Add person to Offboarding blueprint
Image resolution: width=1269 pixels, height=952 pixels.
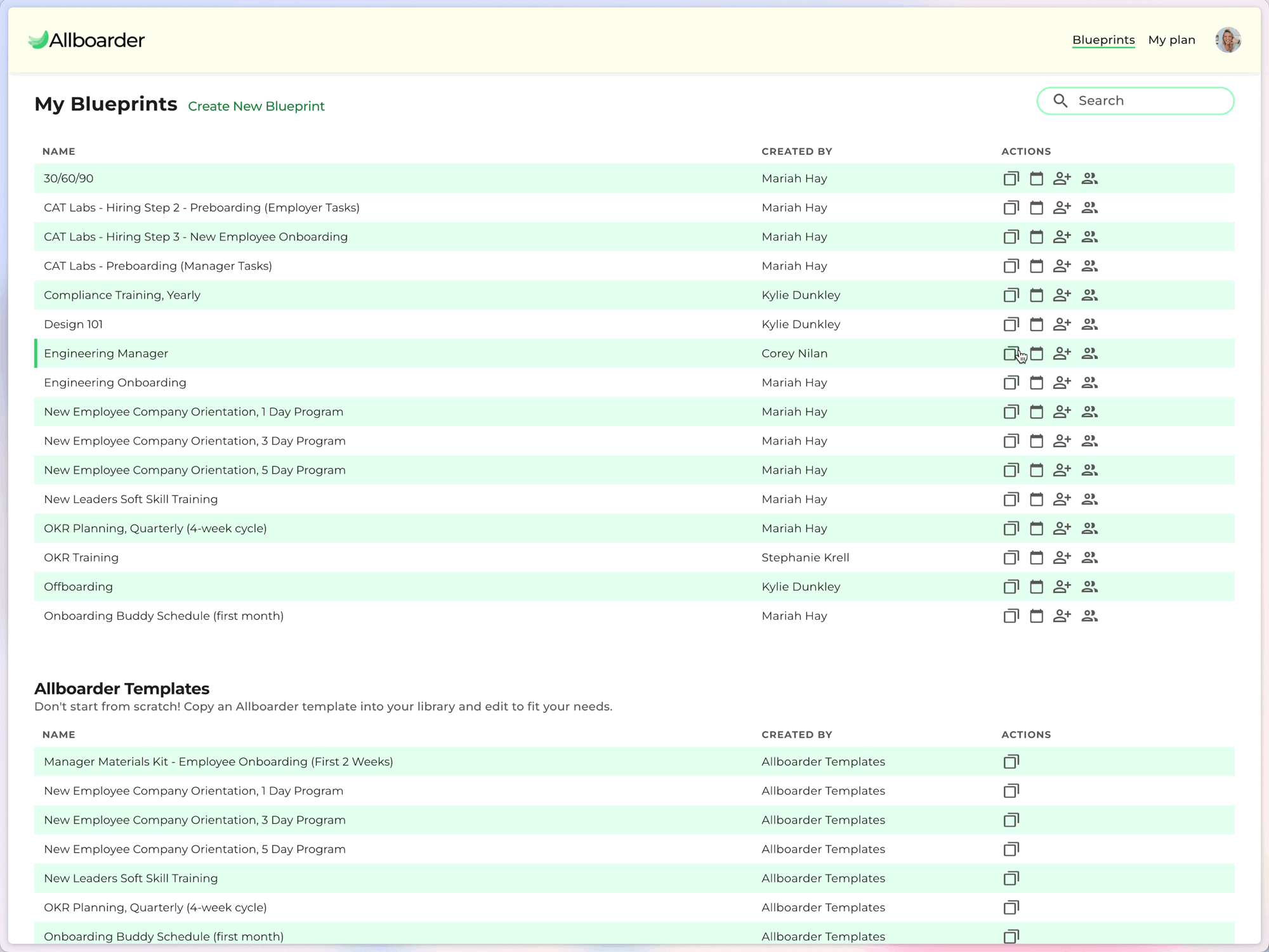[1062, 587]
